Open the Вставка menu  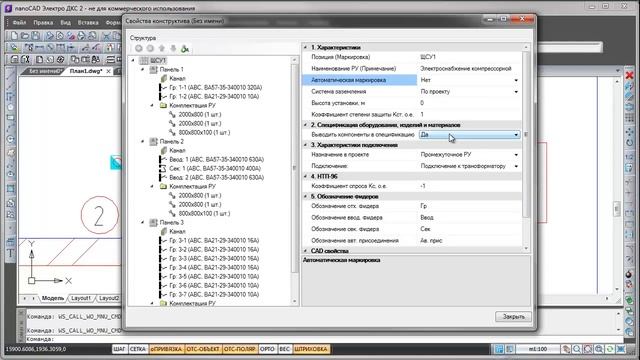tap(88, 22)
